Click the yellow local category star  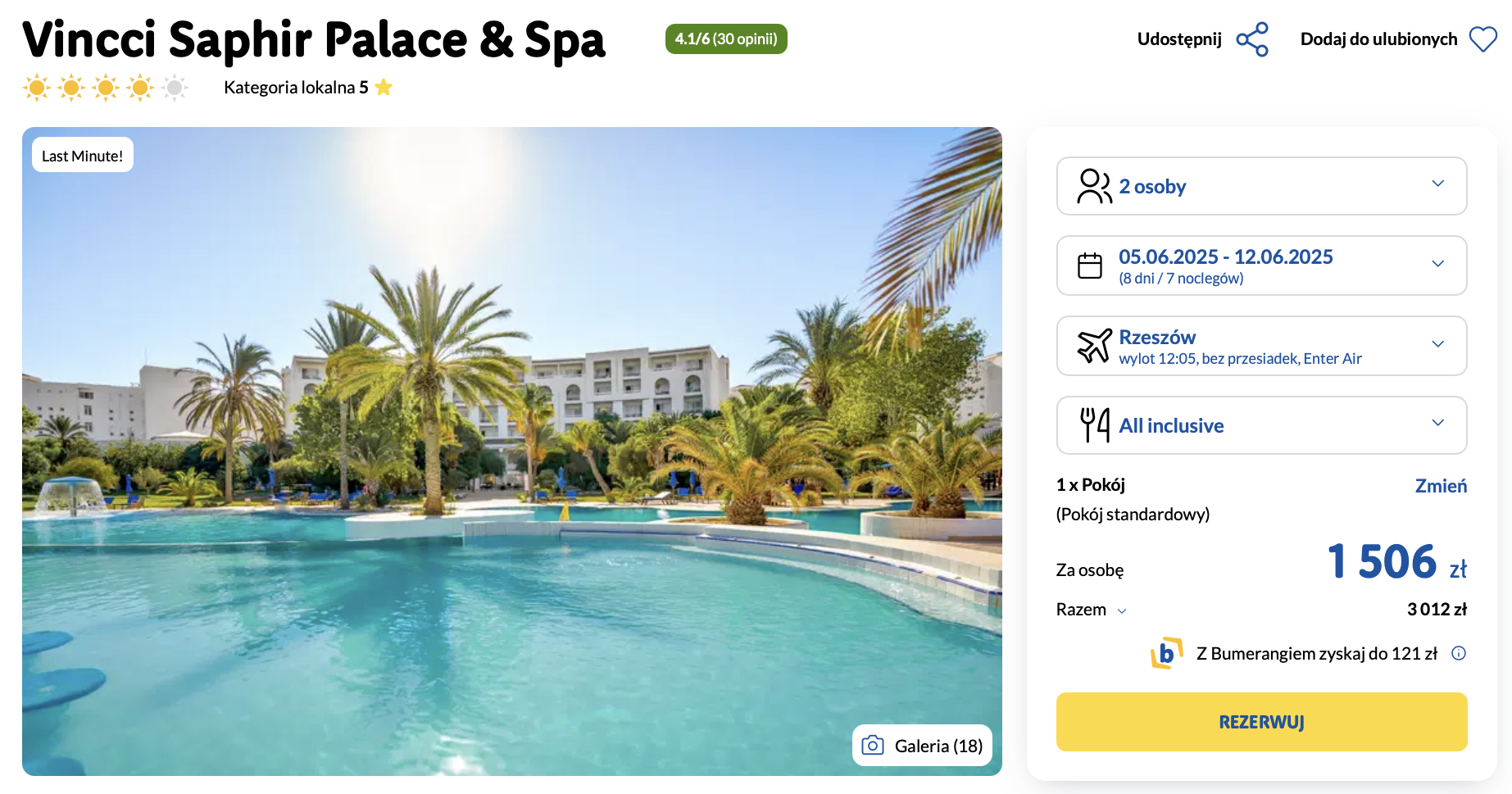coord(384,87)
